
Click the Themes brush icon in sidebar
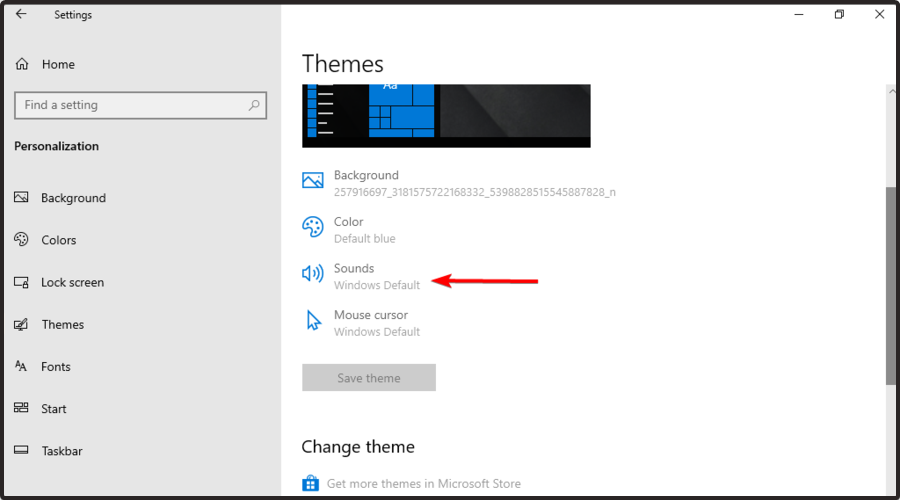tap(21, 324)
